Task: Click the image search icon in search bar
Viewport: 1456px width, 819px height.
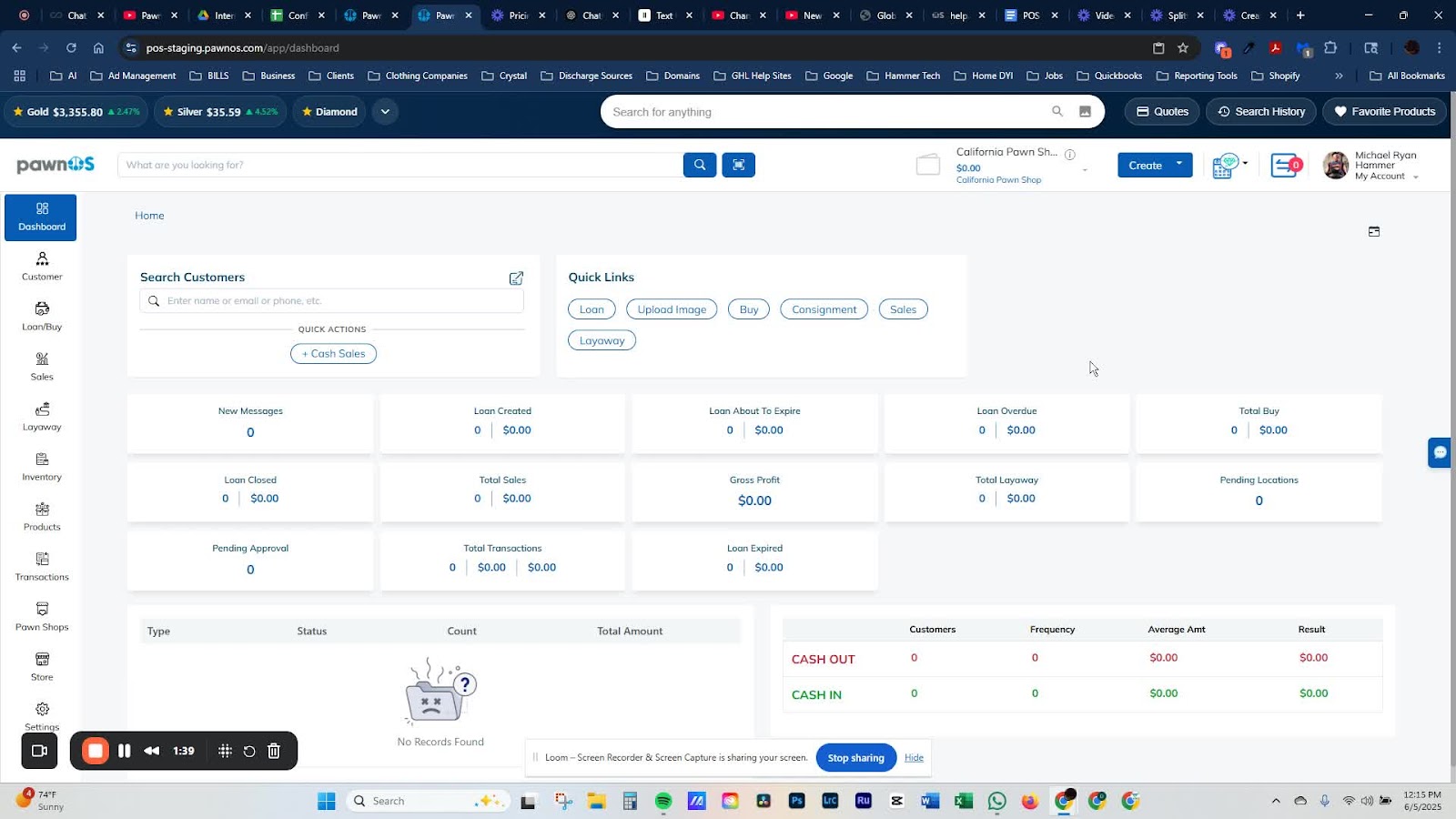Action: [x=1085, y=112]
